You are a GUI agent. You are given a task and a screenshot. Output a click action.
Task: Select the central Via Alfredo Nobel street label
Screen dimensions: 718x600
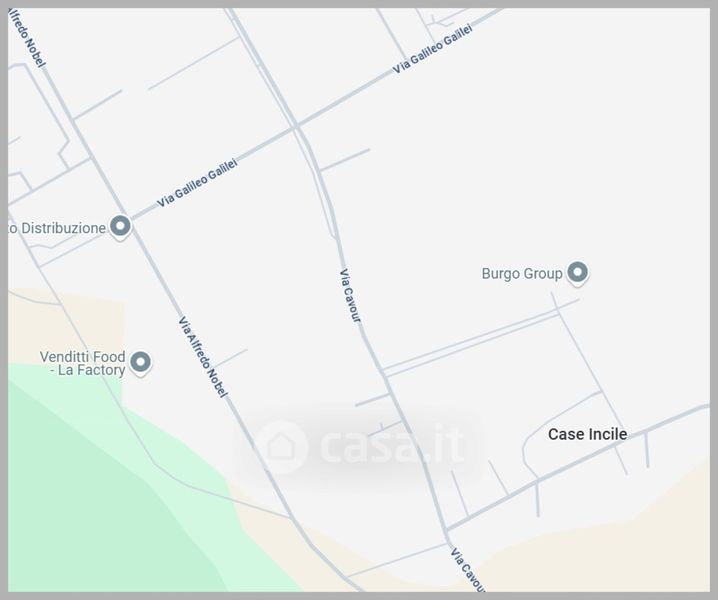tap(203, 357)
